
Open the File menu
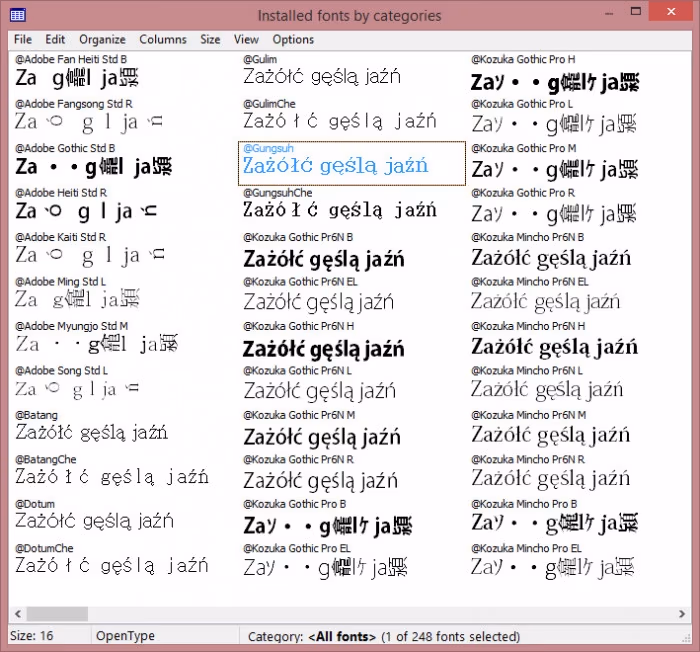[x=23, y=40]
